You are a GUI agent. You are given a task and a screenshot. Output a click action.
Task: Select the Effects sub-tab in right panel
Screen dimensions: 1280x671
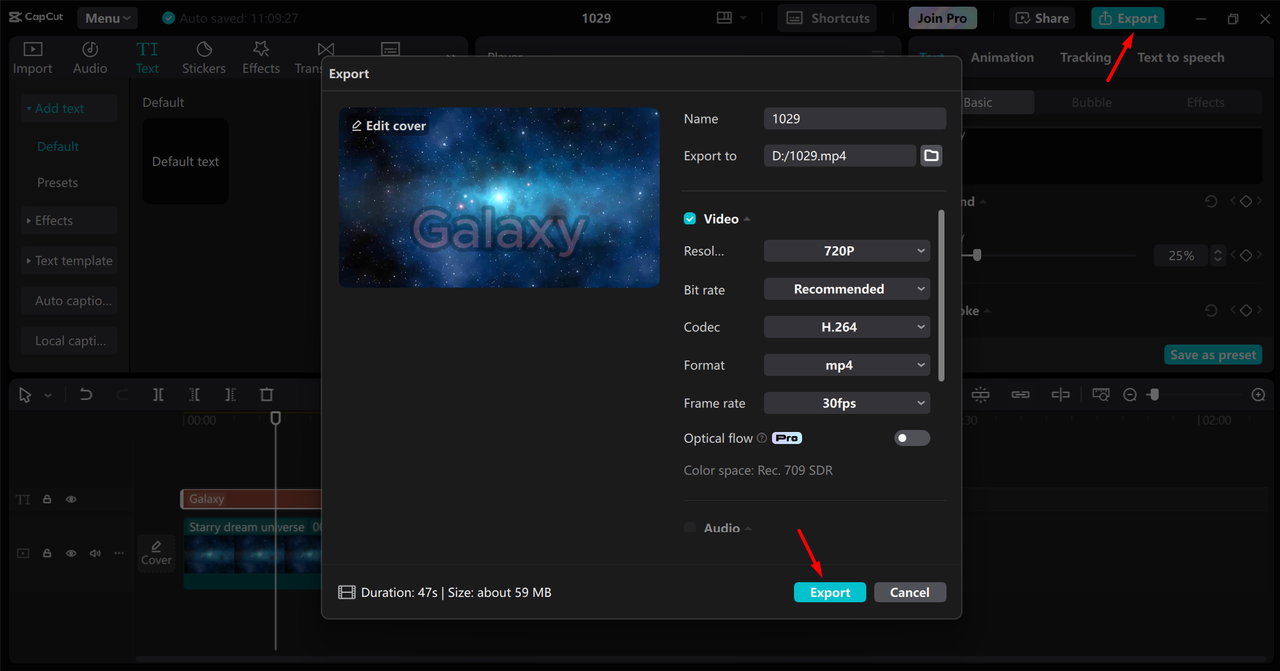(x=1205, y=102)
